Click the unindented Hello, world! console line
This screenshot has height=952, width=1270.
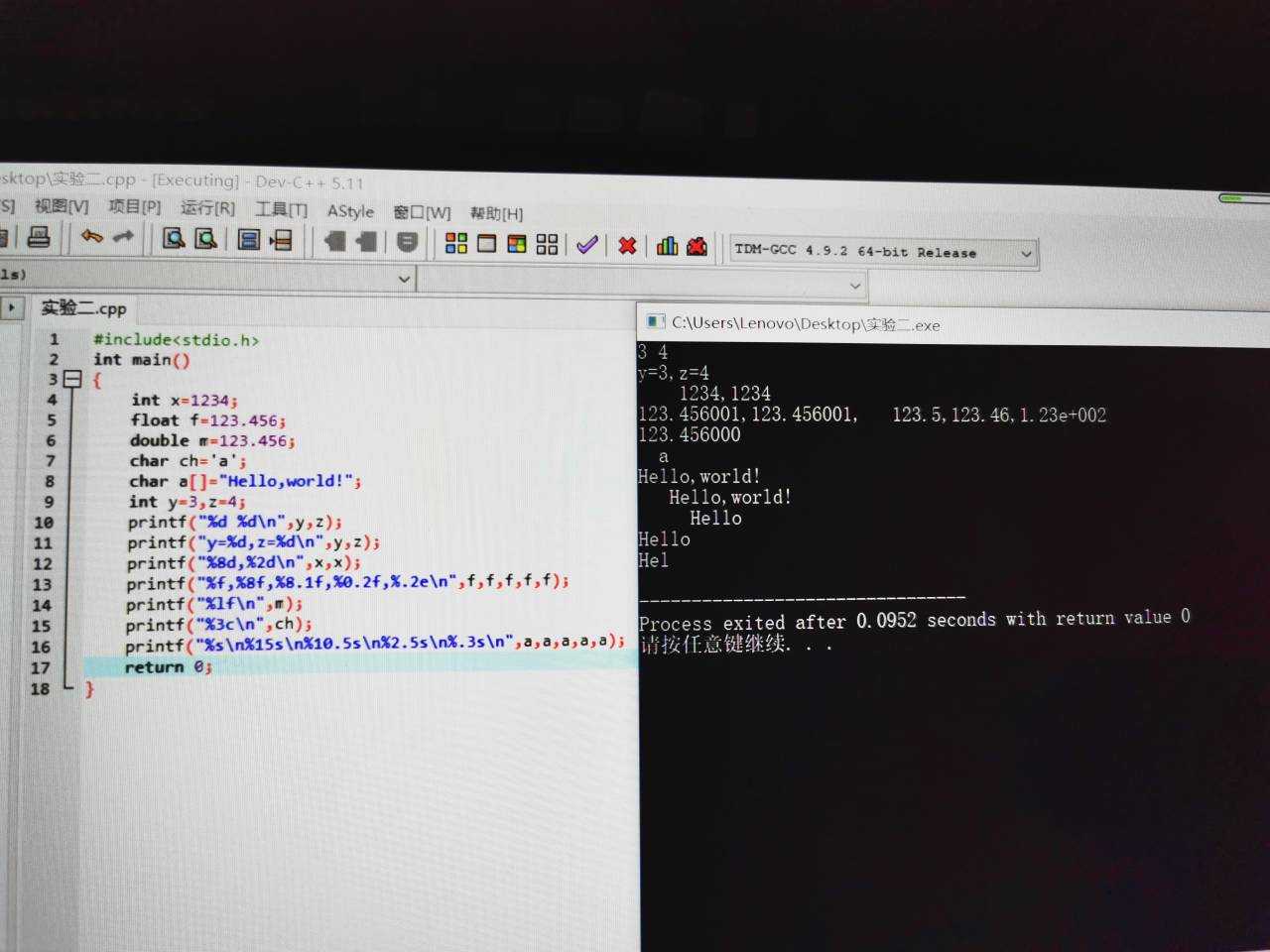tap(699, 476)
